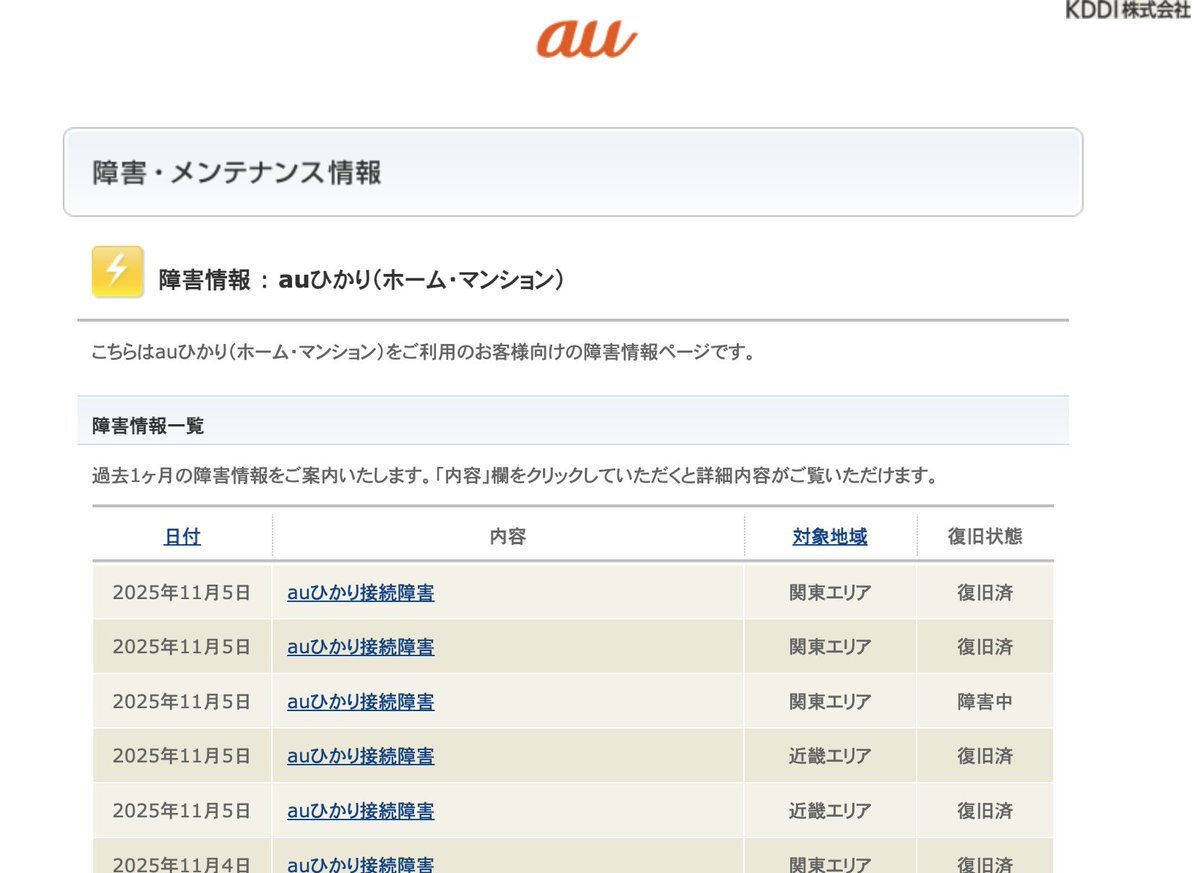Screen dimensions: 1200x873
Task: Sort the table by 日付 column link
Action: [x=182, y=537]
